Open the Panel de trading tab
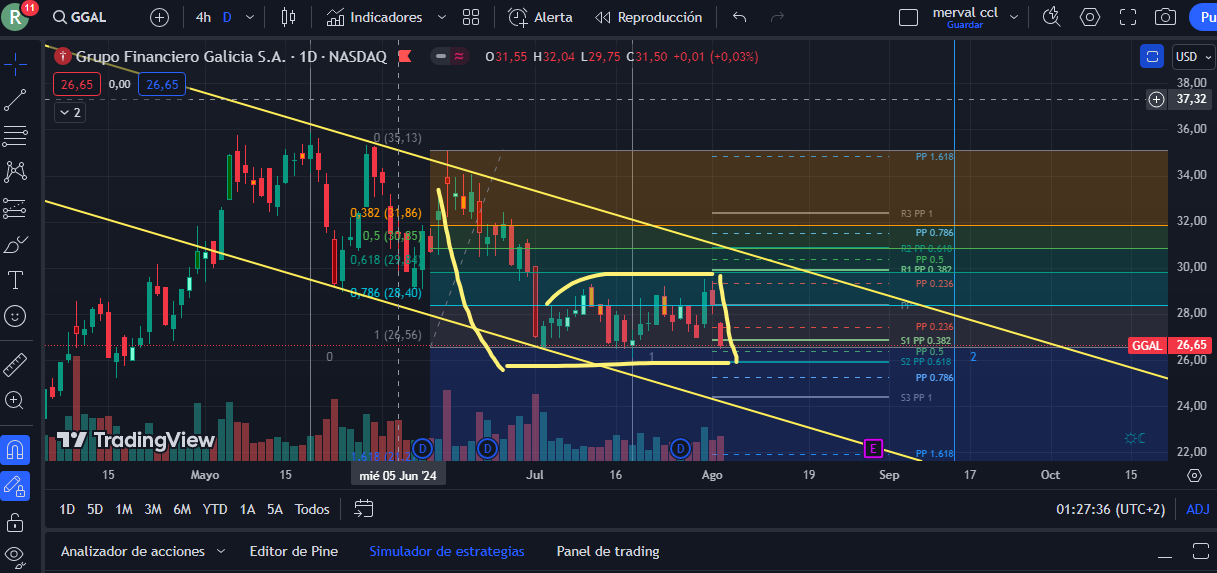The height and width of the screenshot is (573, 1217). click(x=608, y=551)
